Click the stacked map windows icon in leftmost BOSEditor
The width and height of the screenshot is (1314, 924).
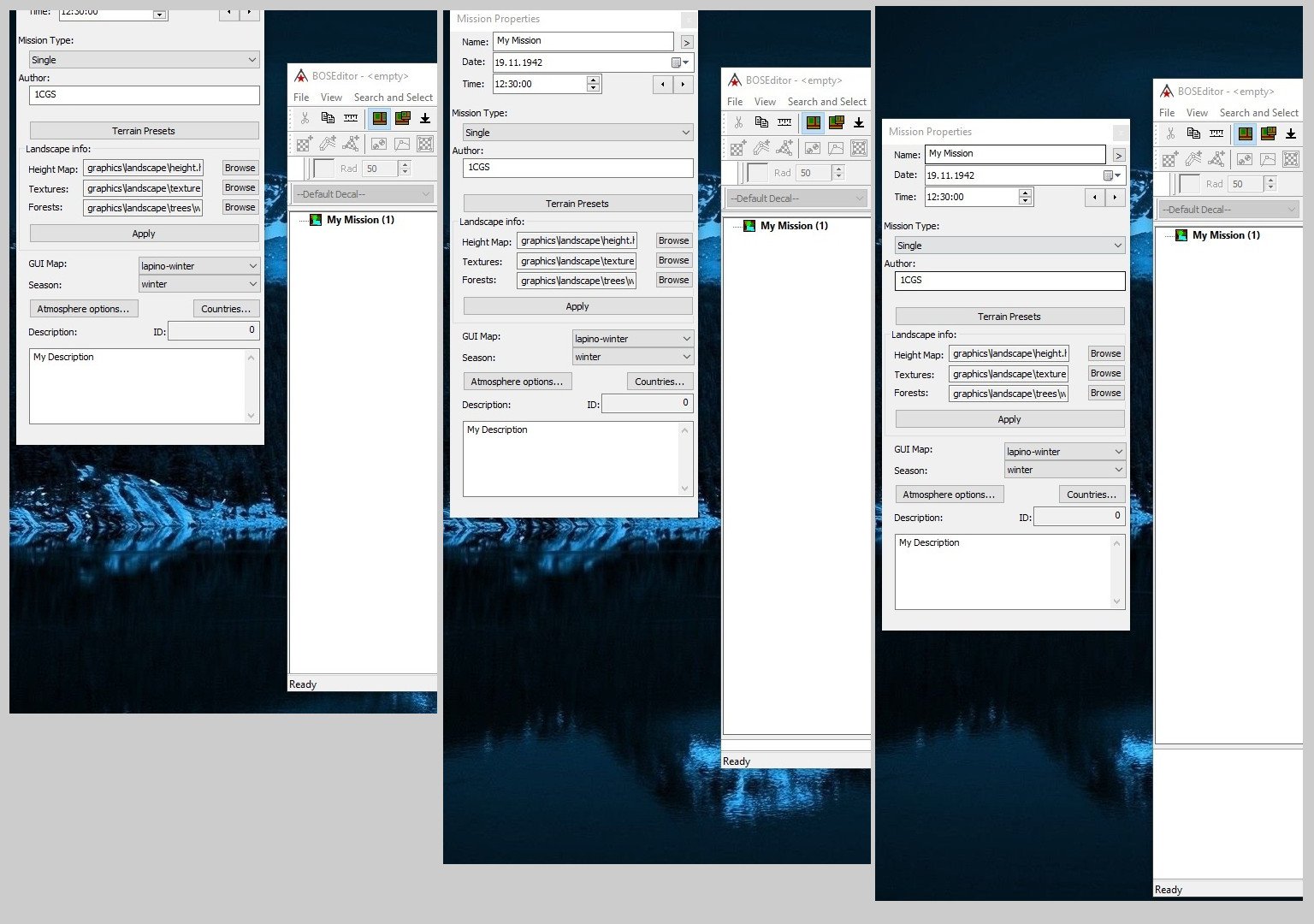click(x=402, y=118)
